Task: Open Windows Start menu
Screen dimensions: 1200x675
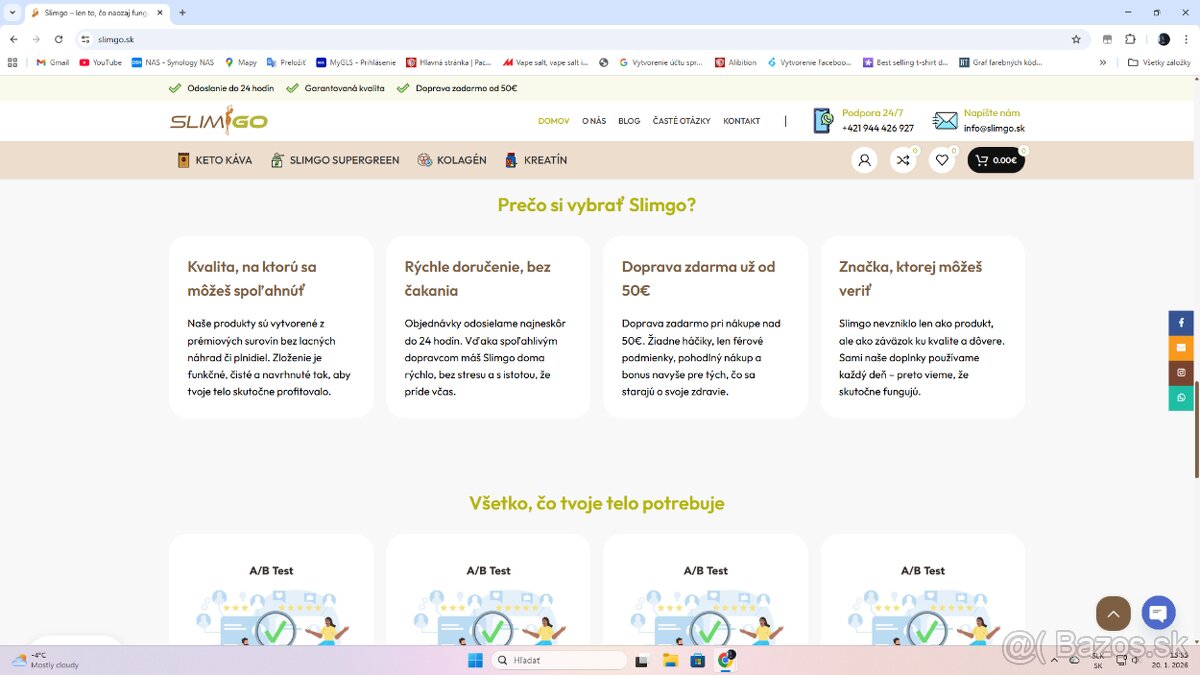Action: click(x=474, y=660)
